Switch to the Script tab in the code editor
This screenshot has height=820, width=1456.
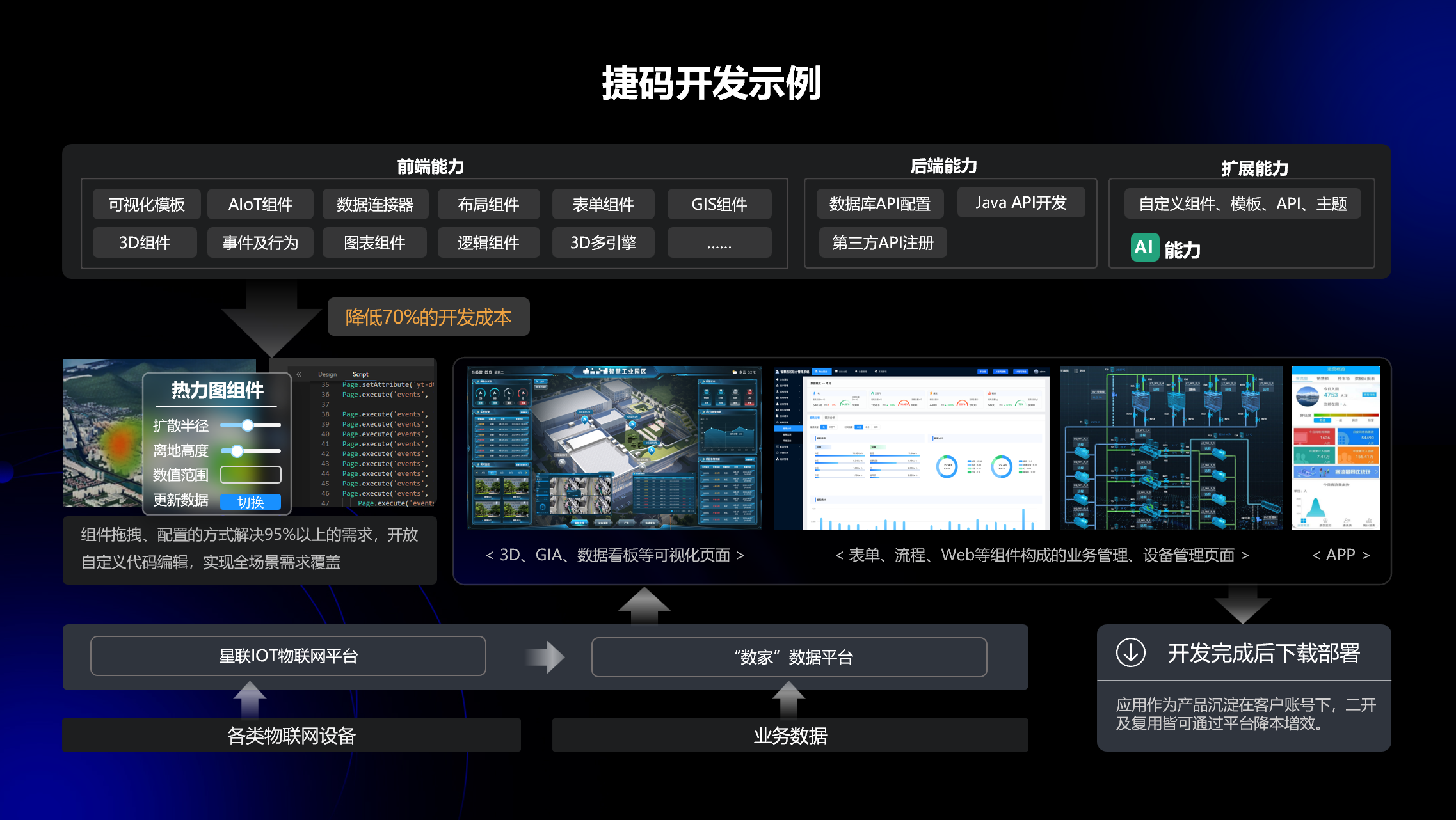[360, 374]
